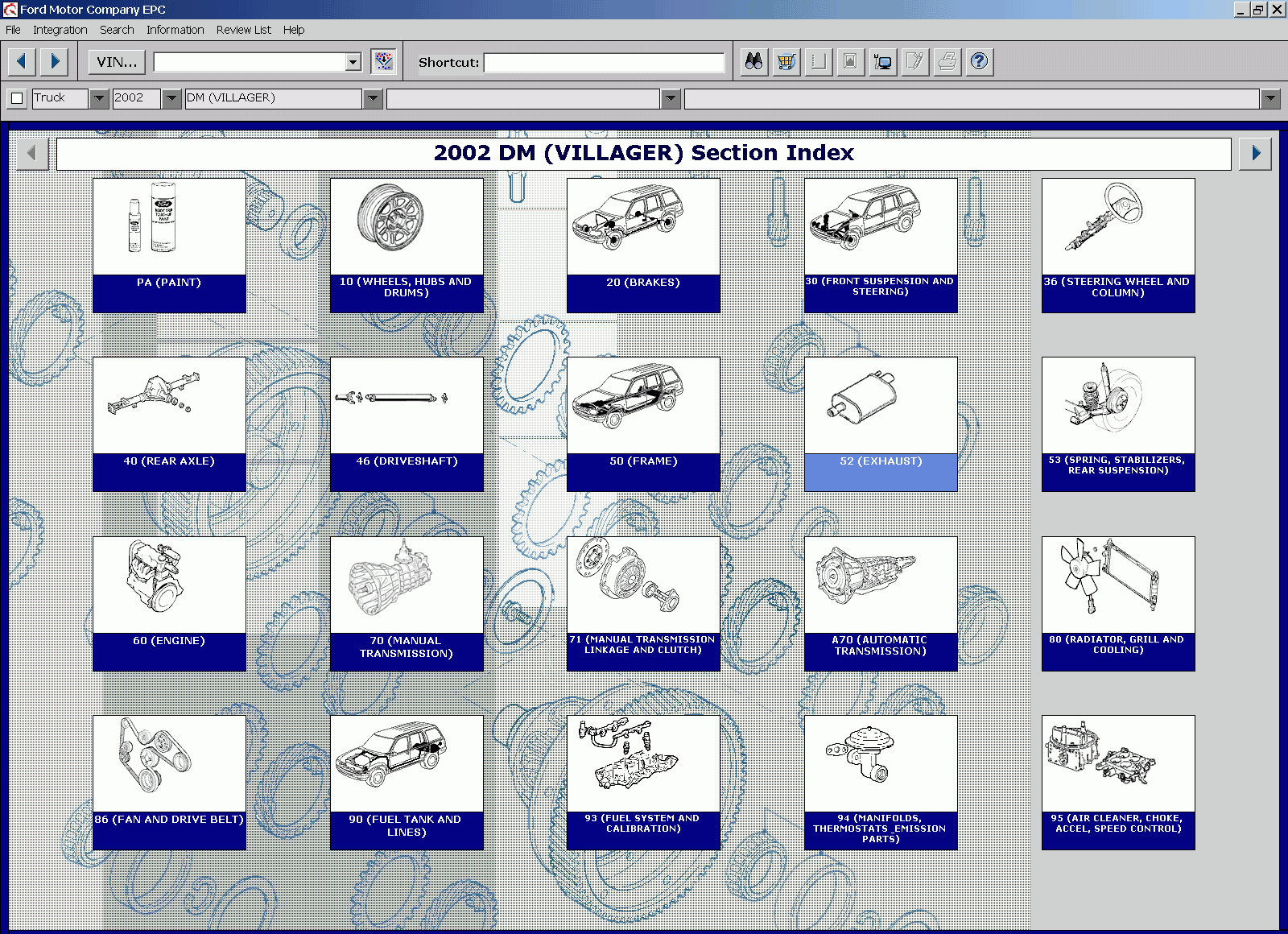The width and height of the screenshot is (1288, 934).
Task: Go to the previous index page with the left arrow
Action: click(x=32, y=153)
